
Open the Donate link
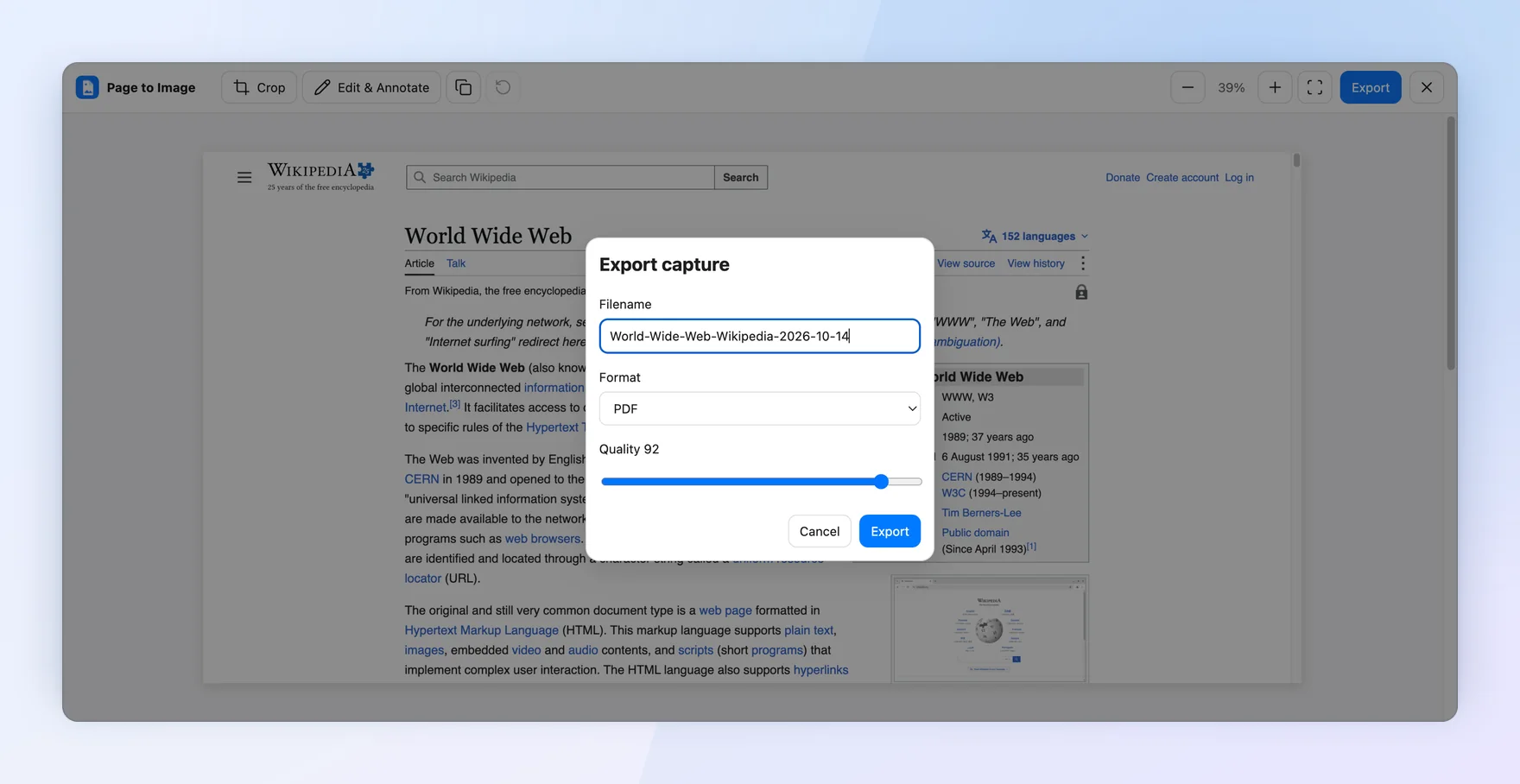pyautogui.click(x=1123, y=178)
